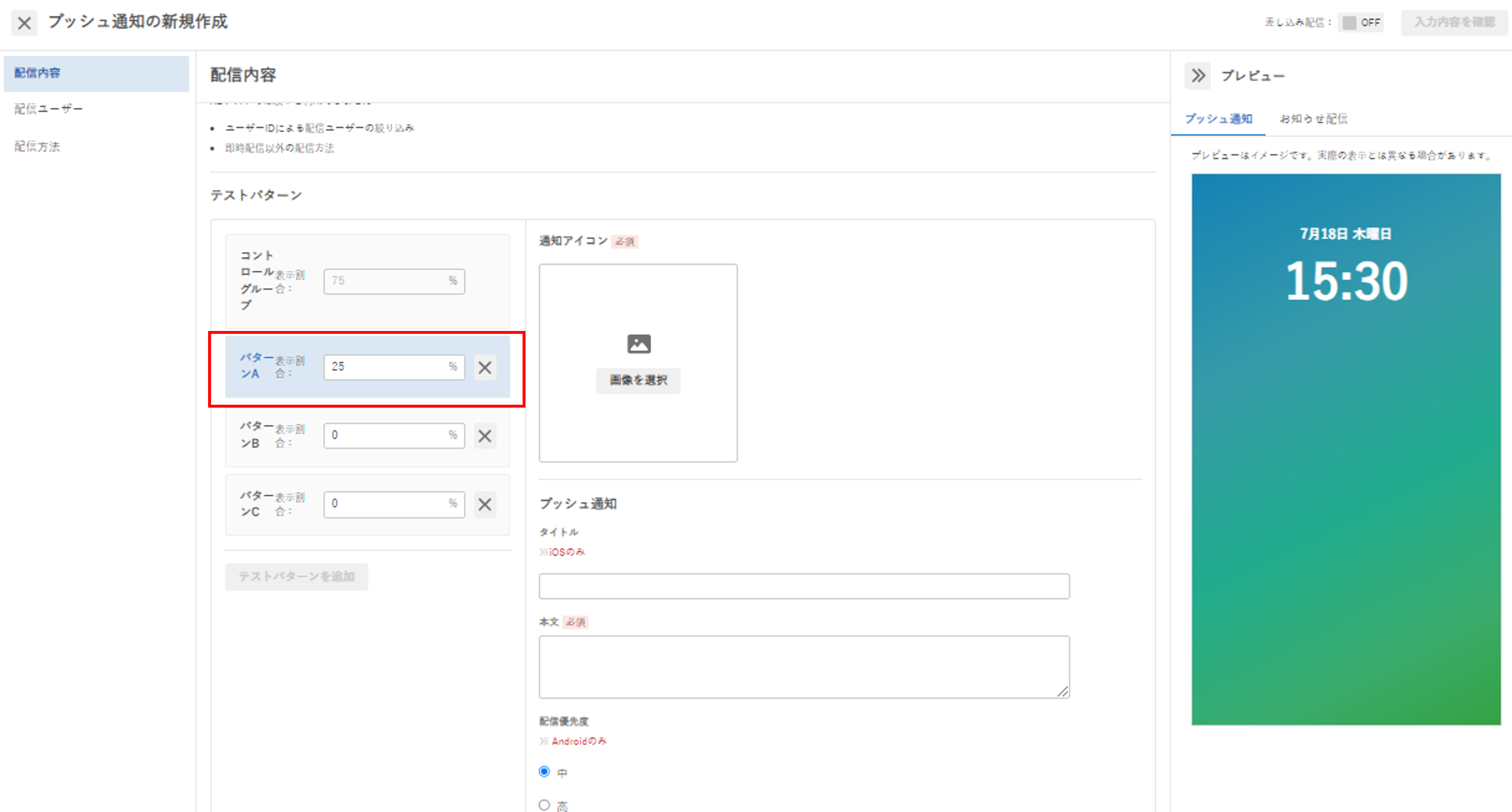Click the 即時配信以外の配信方法 bullet text
Image resolution: width=1512 pixels, height=812 pixels.
click(279, 148)
